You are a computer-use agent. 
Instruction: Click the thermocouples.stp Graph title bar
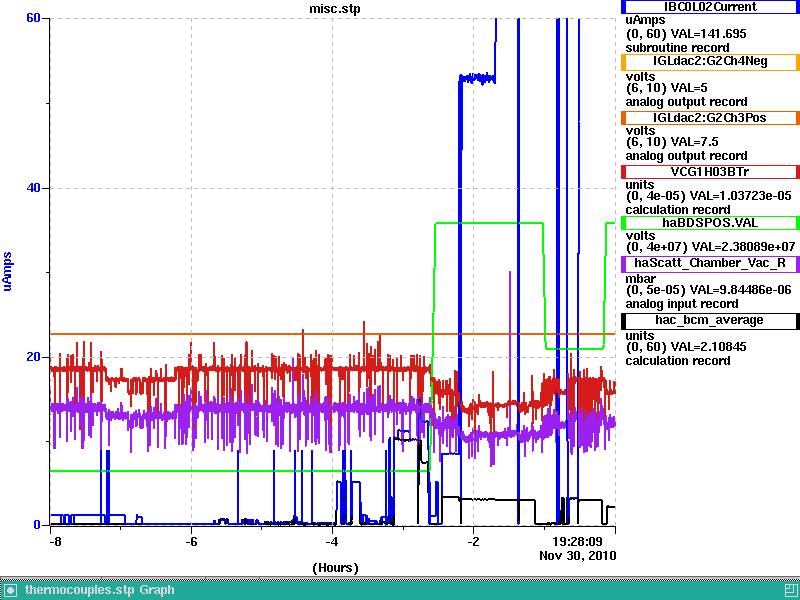pyautogui.click(x=400, y=590)
